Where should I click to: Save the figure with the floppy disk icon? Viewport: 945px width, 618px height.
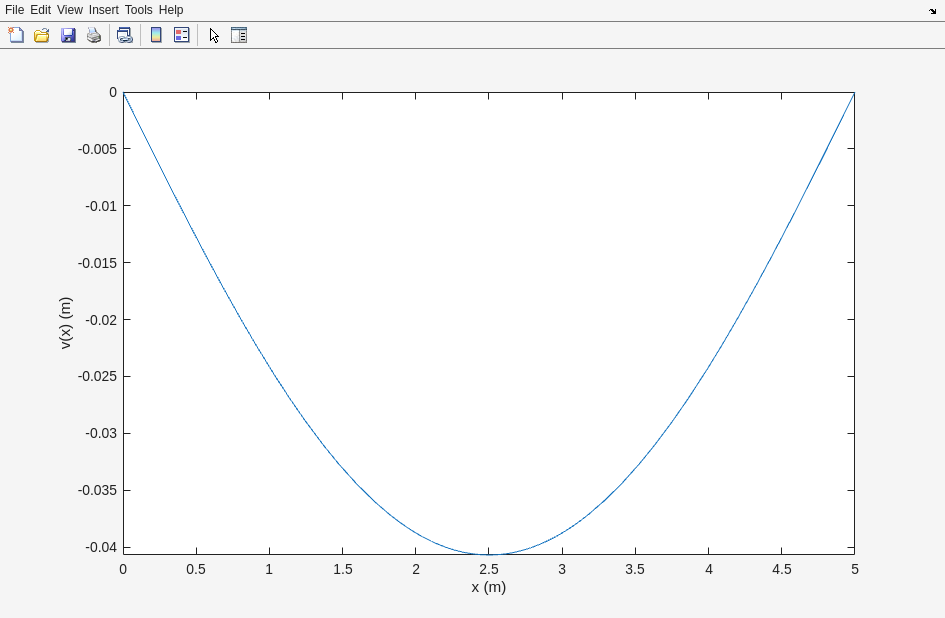68,35
